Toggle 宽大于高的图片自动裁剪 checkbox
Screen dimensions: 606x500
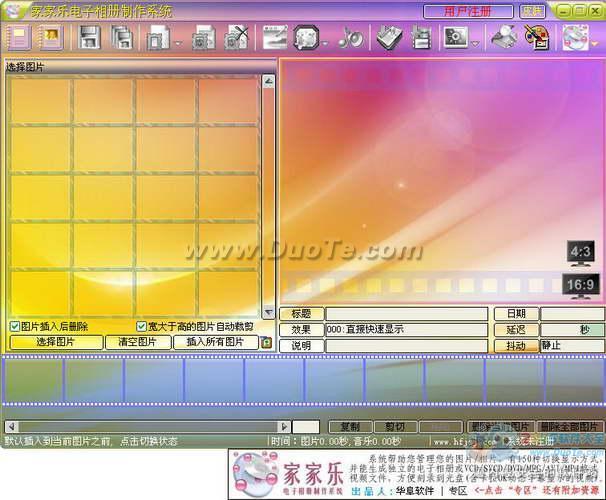click(x=141, y=327)
